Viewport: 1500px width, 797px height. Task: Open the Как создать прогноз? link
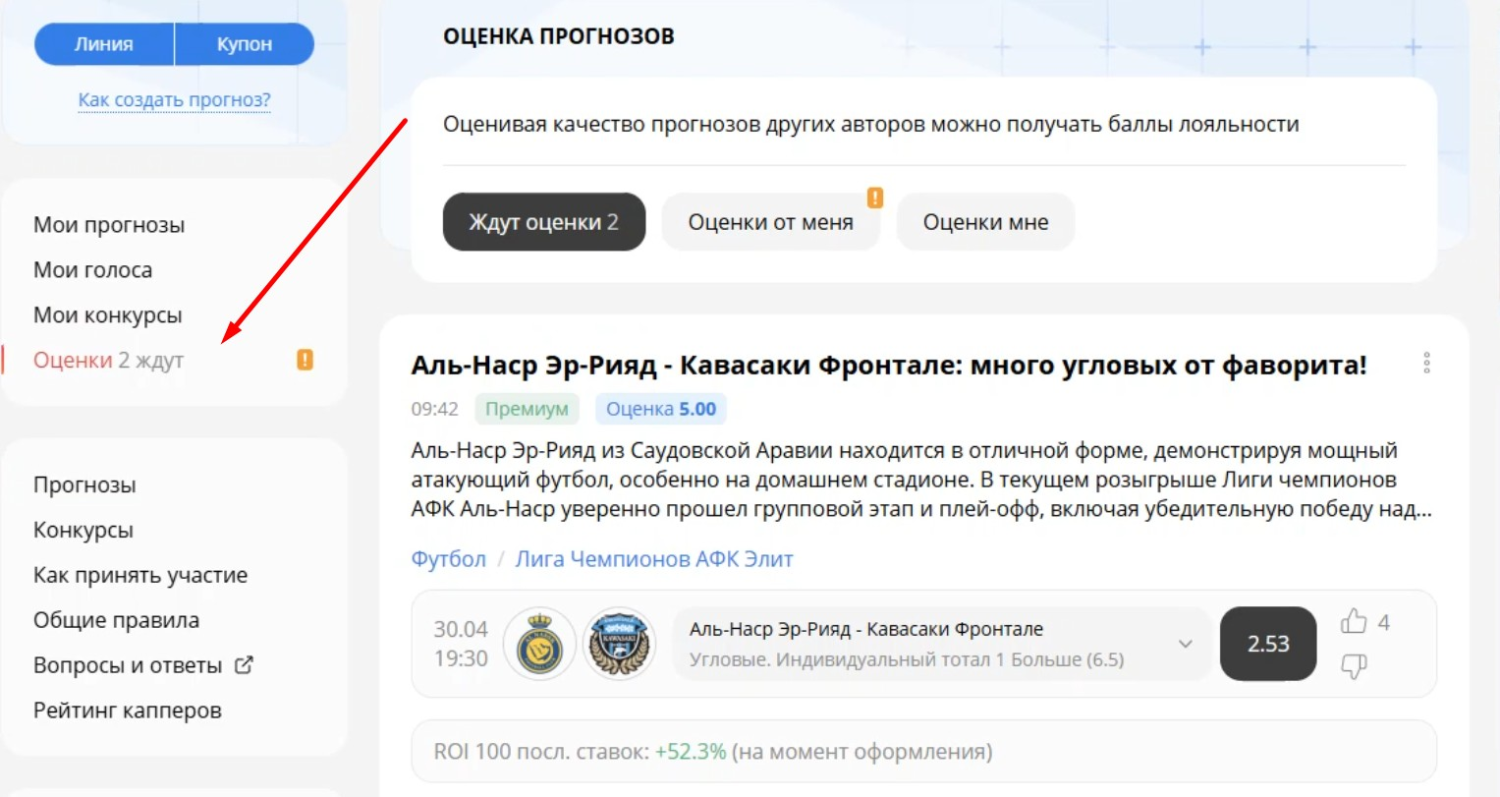[174, 99]
